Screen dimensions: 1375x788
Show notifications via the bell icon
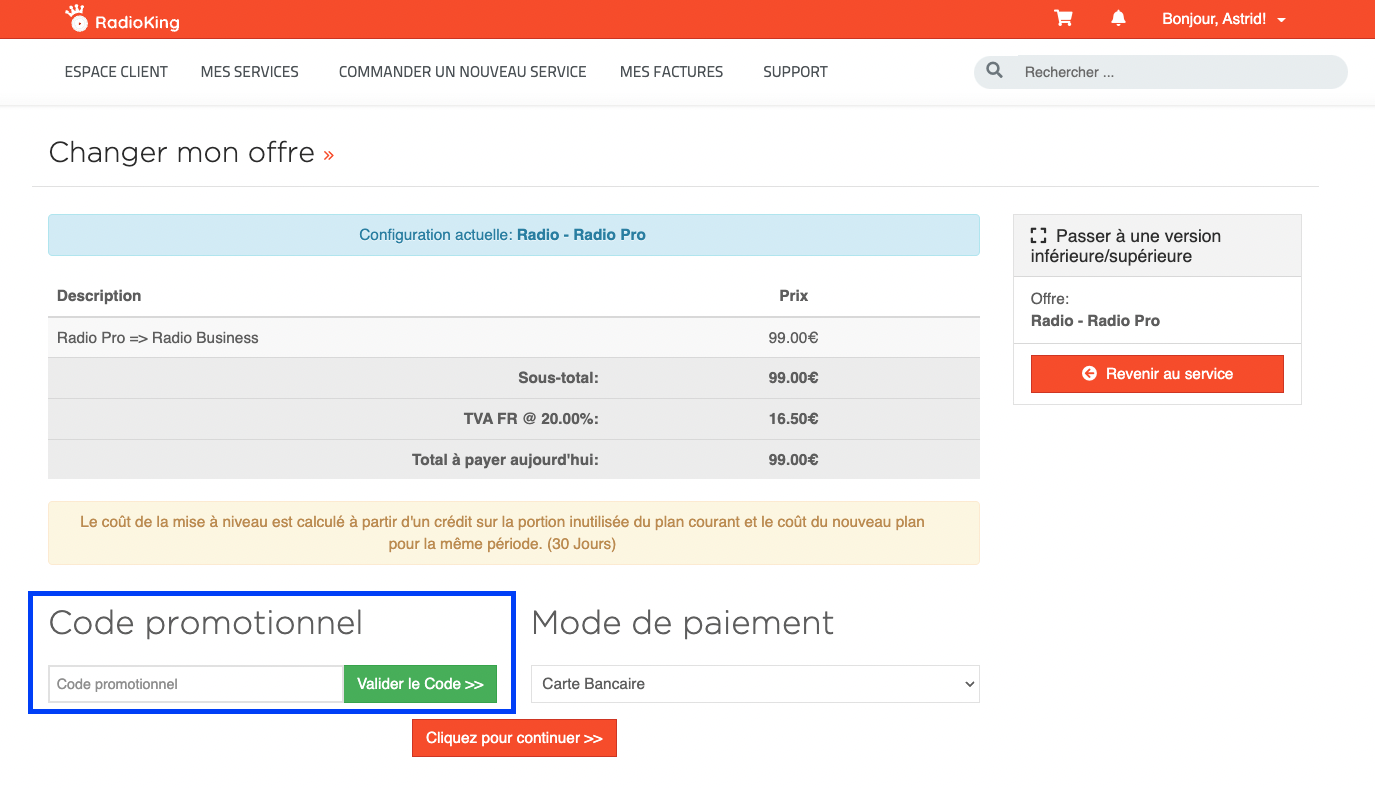coord(1118,19)
